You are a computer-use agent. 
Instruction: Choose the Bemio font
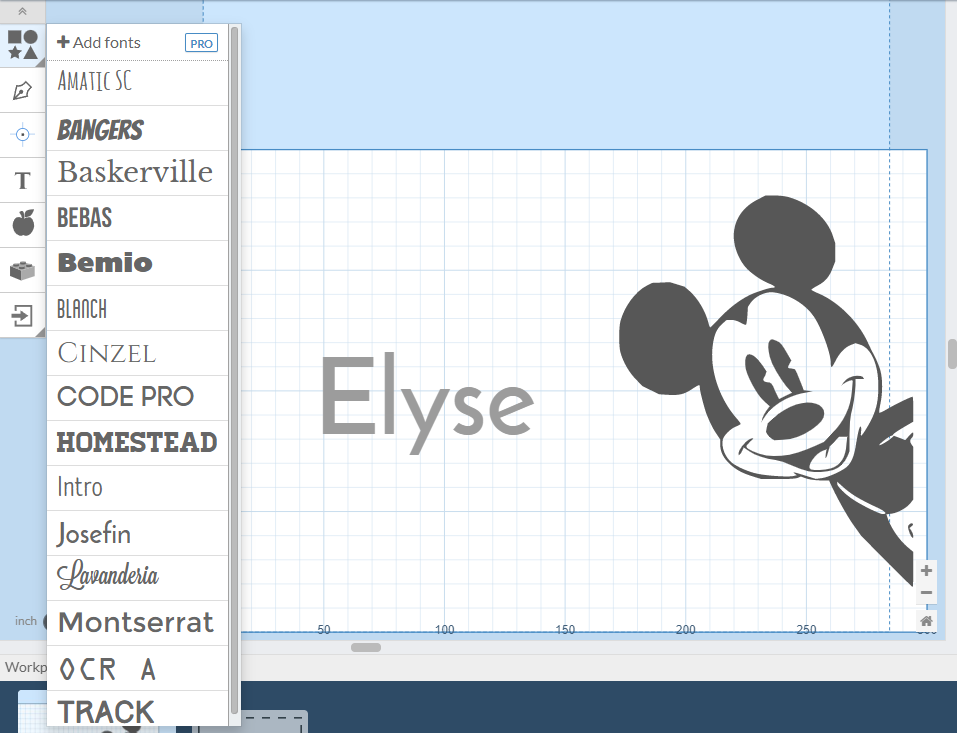click(137, 263)
